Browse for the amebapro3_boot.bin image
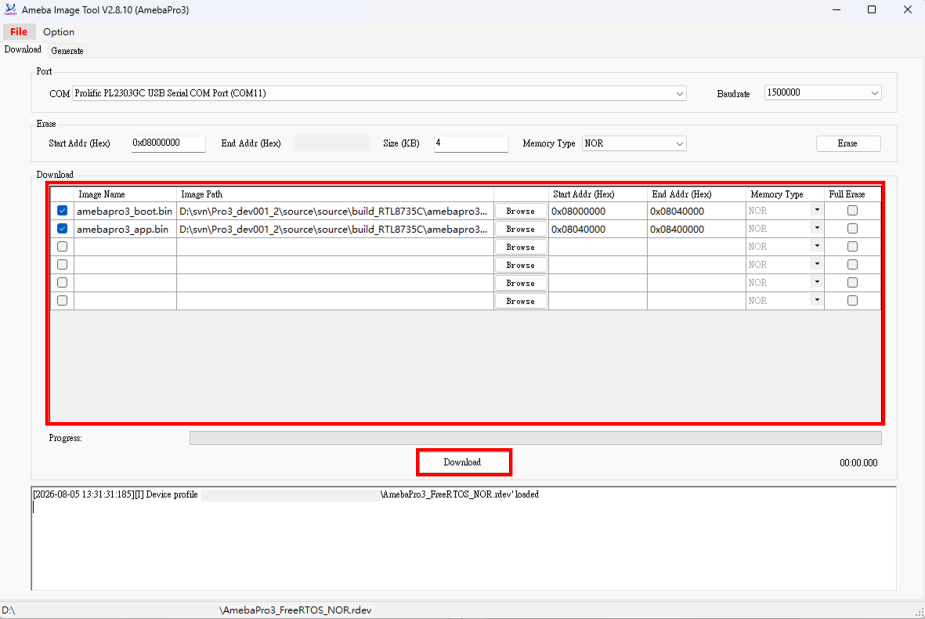This screenshot has height=619, width=925. tap(520, 211)
